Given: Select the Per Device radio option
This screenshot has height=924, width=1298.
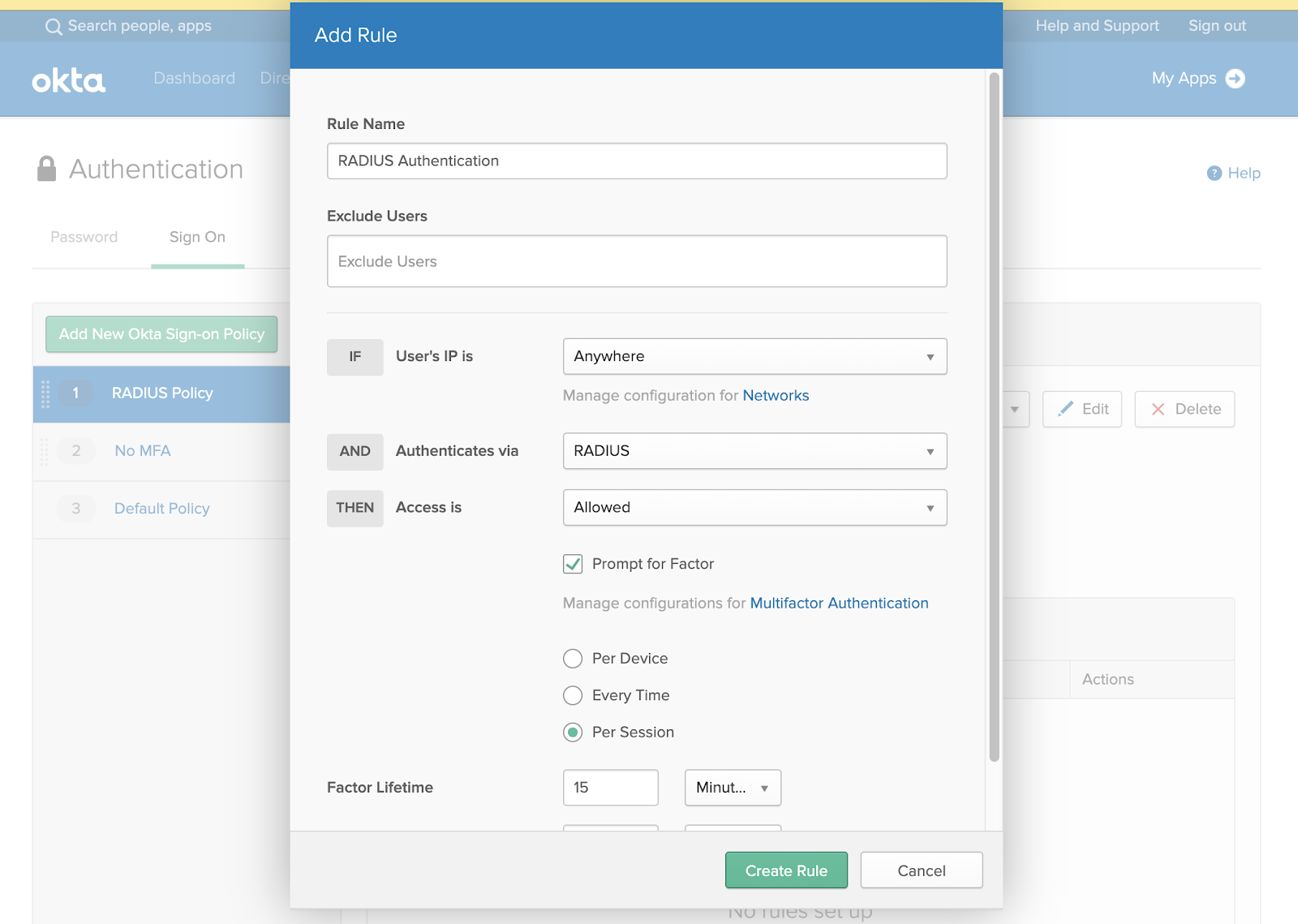Looking at the screenshot, I should coord(573,659).
